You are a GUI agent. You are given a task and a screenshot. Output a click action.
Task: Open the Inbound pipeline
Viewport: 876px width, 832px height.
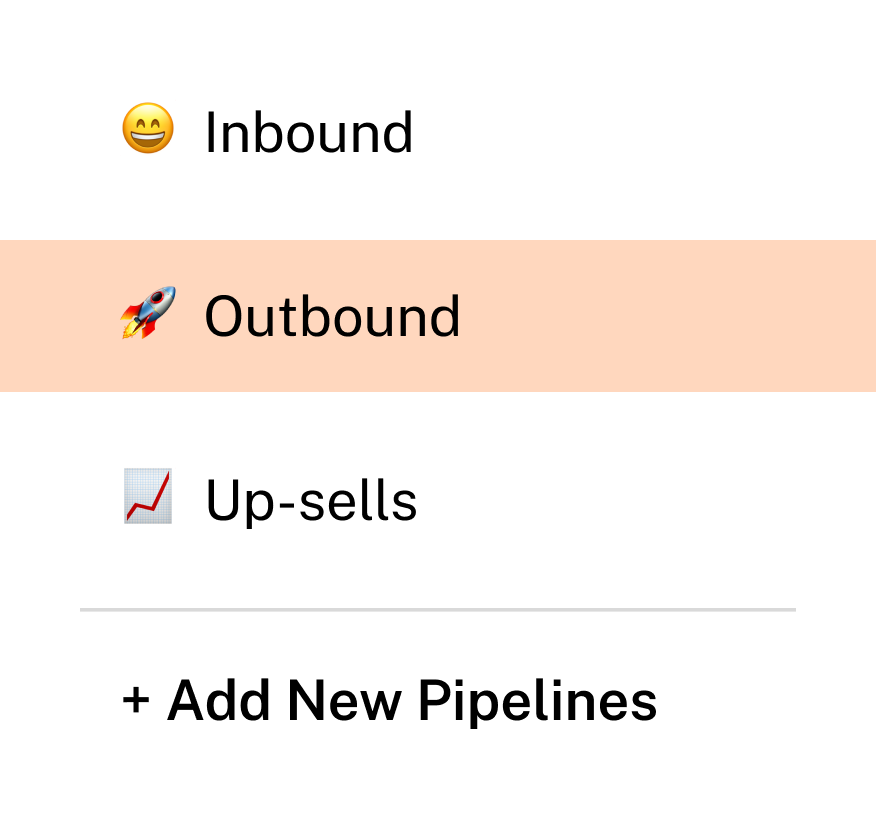point(309,132)
